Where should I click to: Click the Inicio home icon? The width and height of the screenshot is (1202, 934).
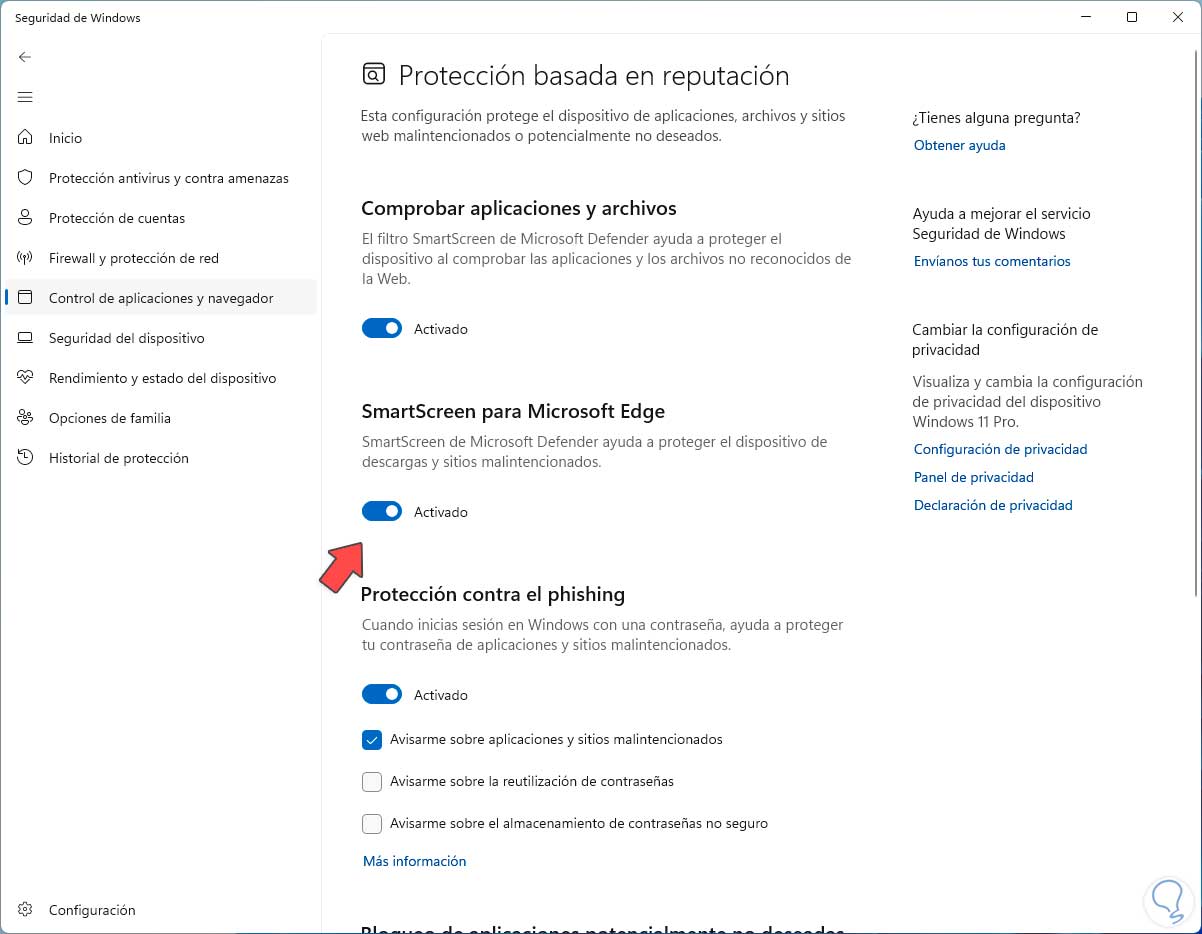point(26,138)
